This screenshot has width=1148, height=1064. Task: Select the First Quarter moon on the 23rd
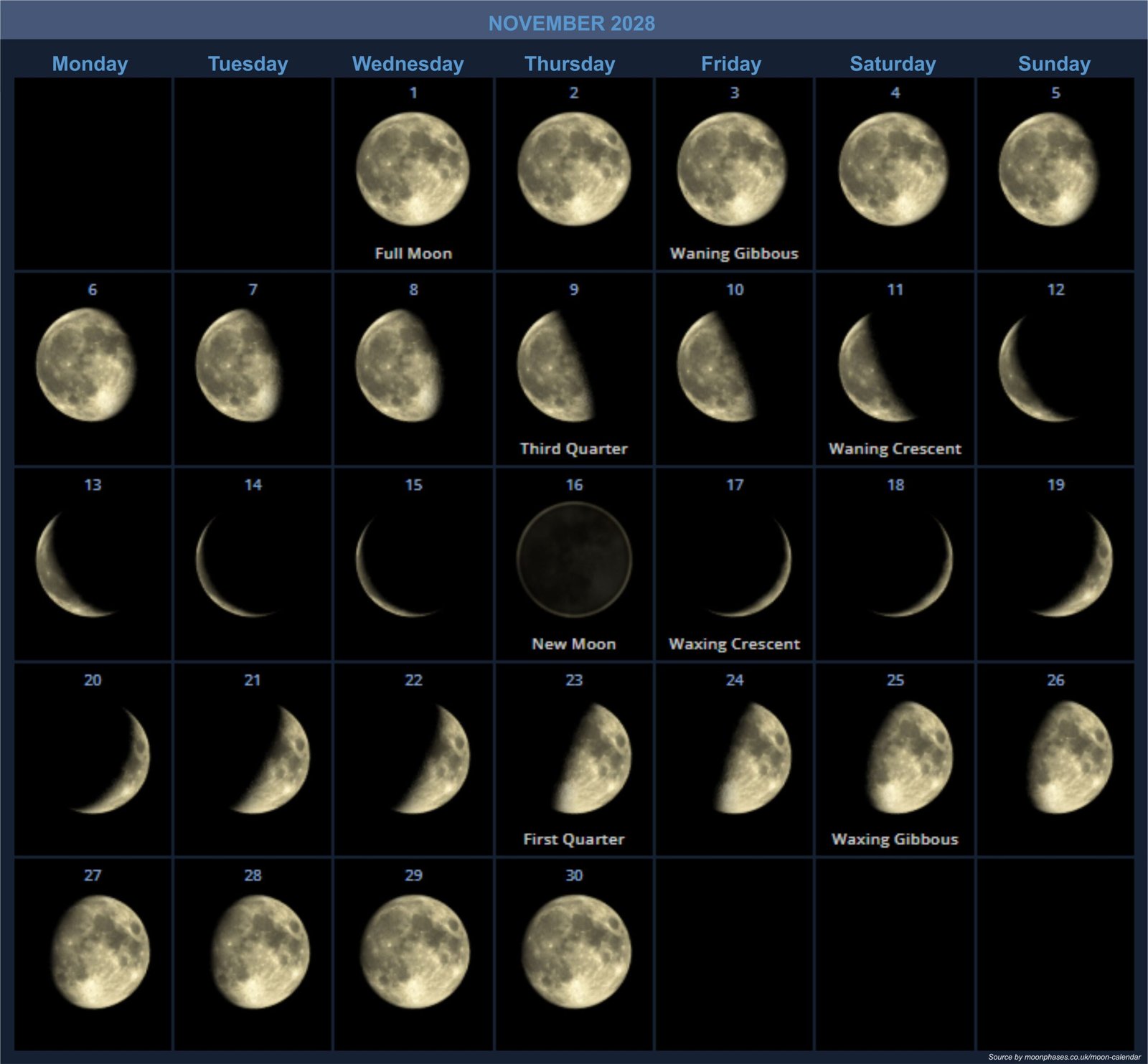(x=596, y=758)
